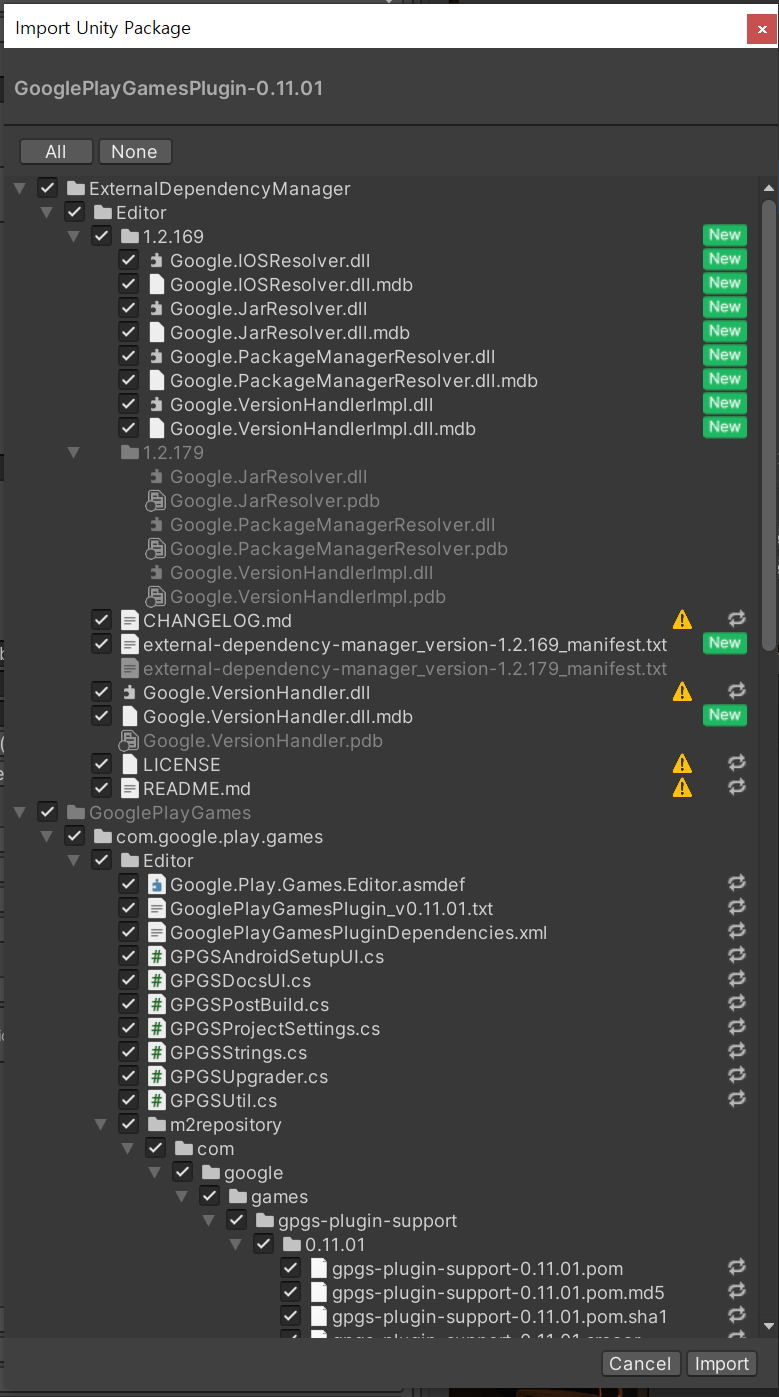Collapse the google folder arrow
Viewport: 779px width, 1397px height.
(x=155, y=1173)
